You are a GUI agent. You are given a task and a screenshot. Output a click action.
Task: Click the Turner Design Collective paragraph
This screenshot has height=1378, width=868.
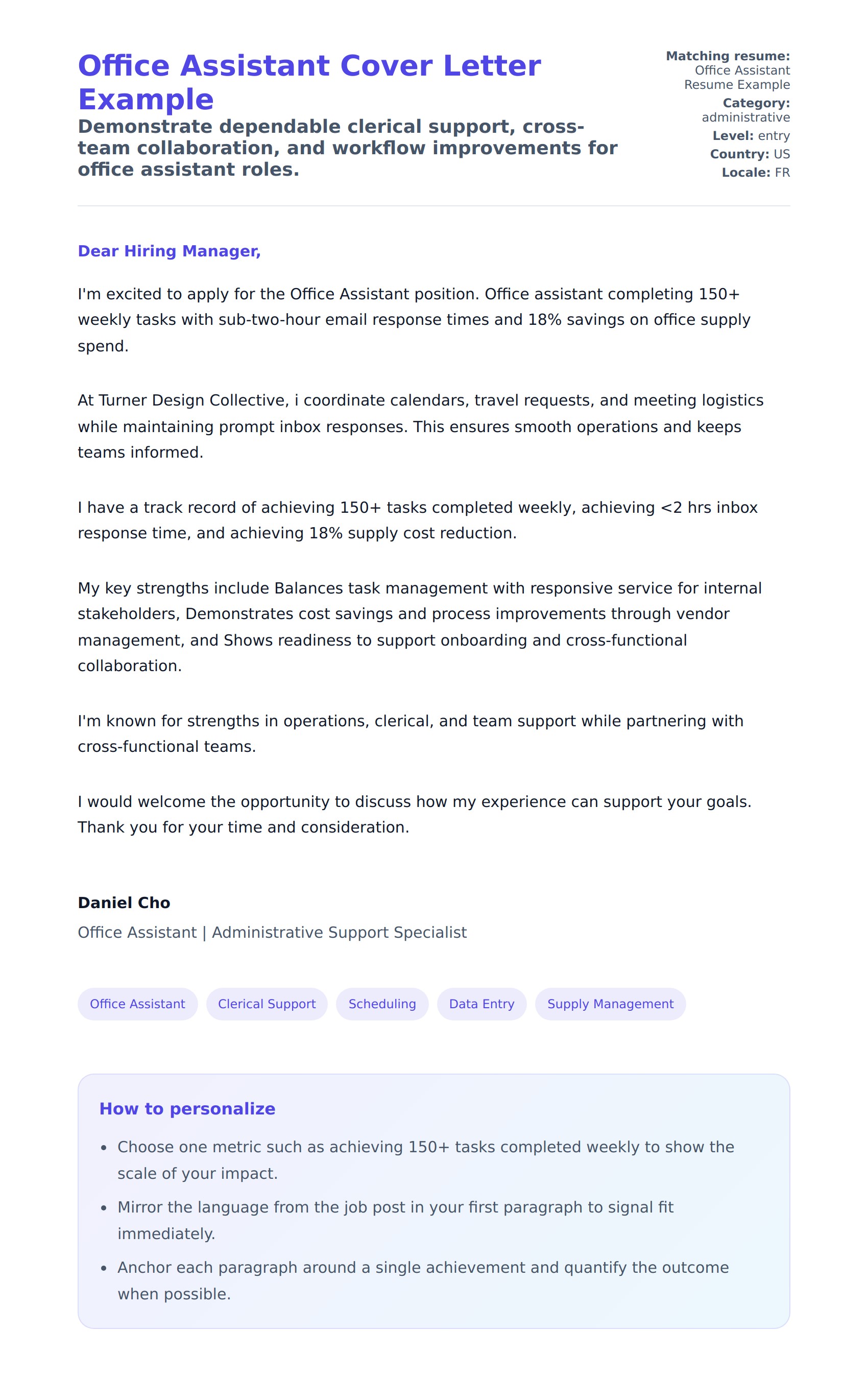click(x=421, y=426)
